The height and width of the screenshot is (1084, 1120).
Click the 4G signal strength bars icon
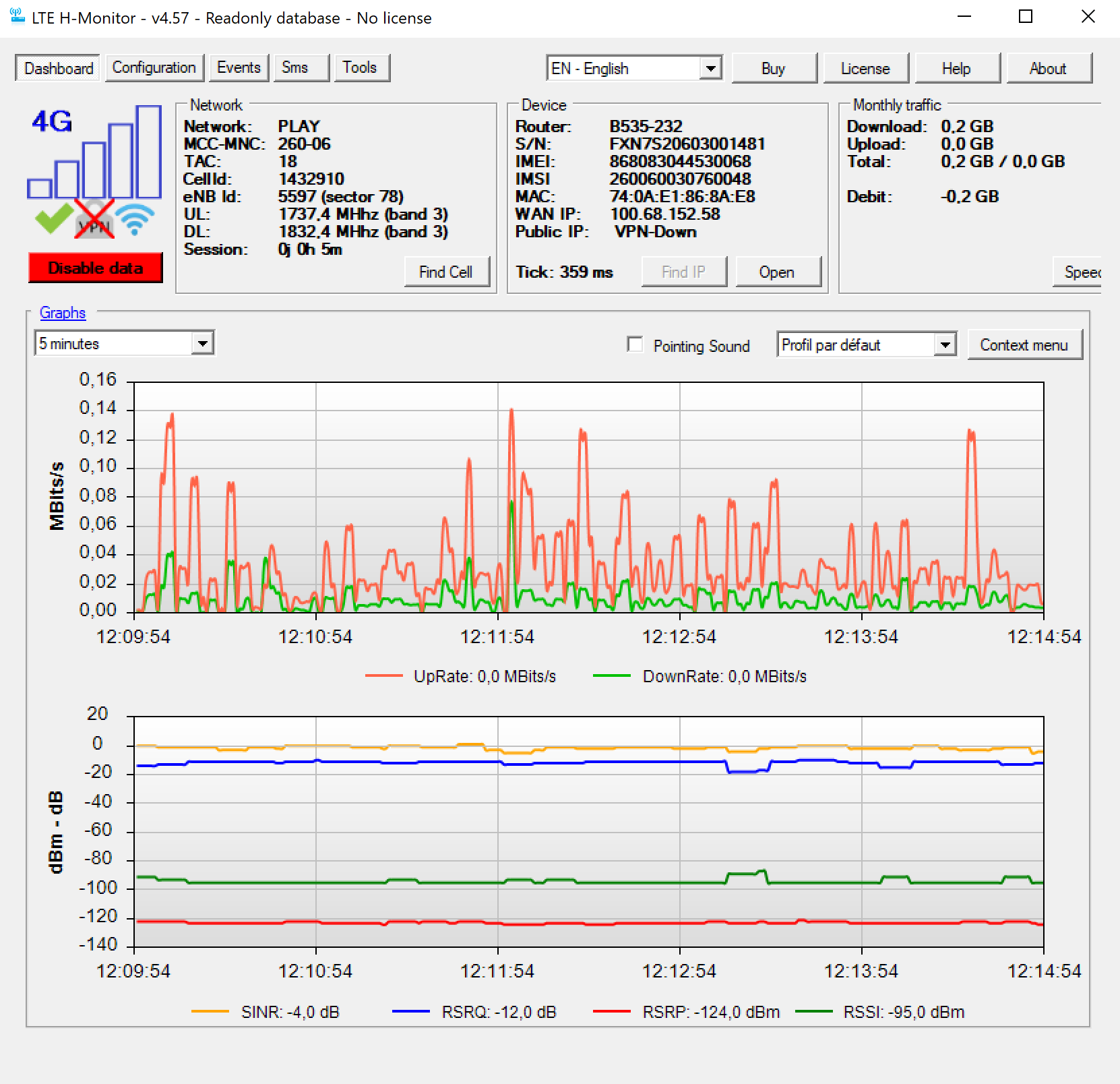tap(95, 152)
